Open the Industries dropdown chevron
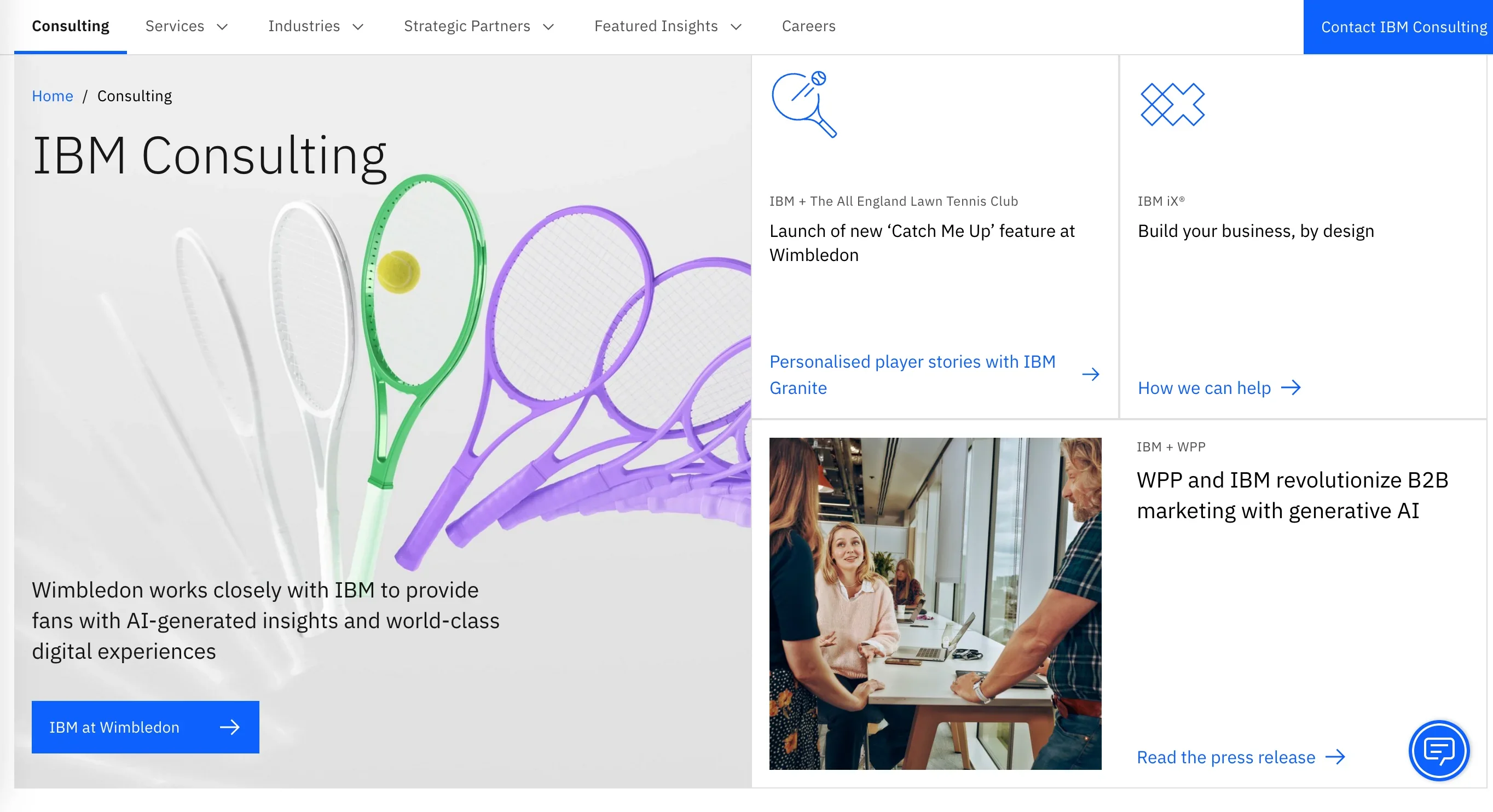Screen dimensions: 1493x812 point(358,27)
